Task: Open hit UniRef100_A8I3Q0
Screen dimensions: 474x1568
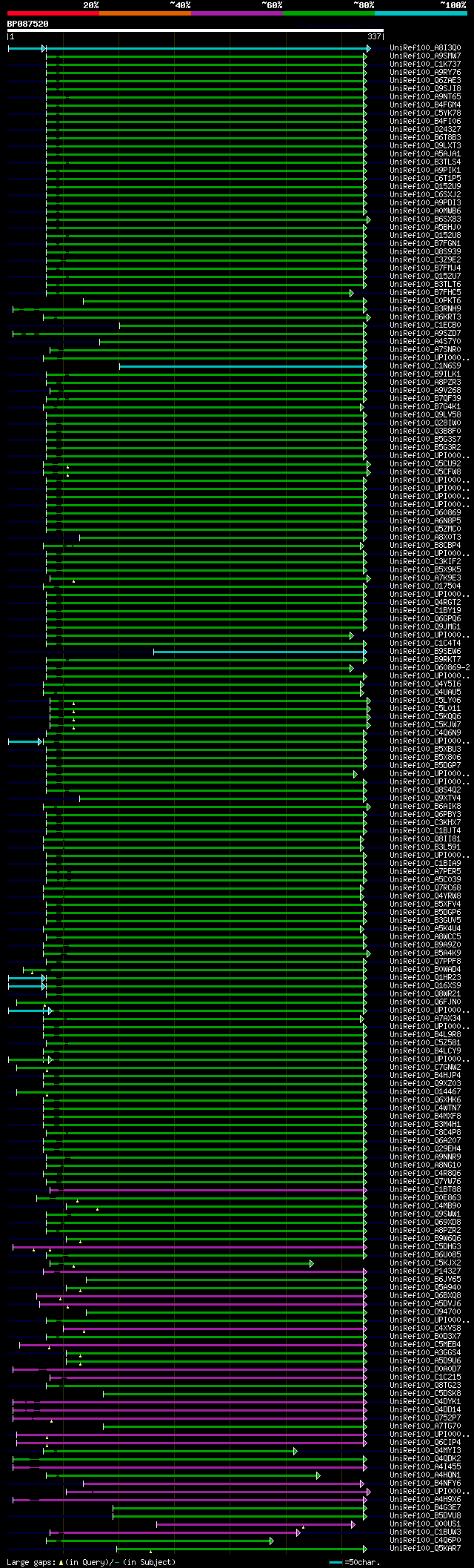Action: point(425,48)
